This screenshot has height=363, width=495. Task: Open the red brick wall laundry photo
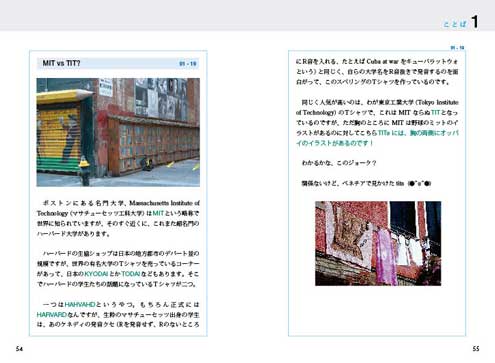pos(378,243)
